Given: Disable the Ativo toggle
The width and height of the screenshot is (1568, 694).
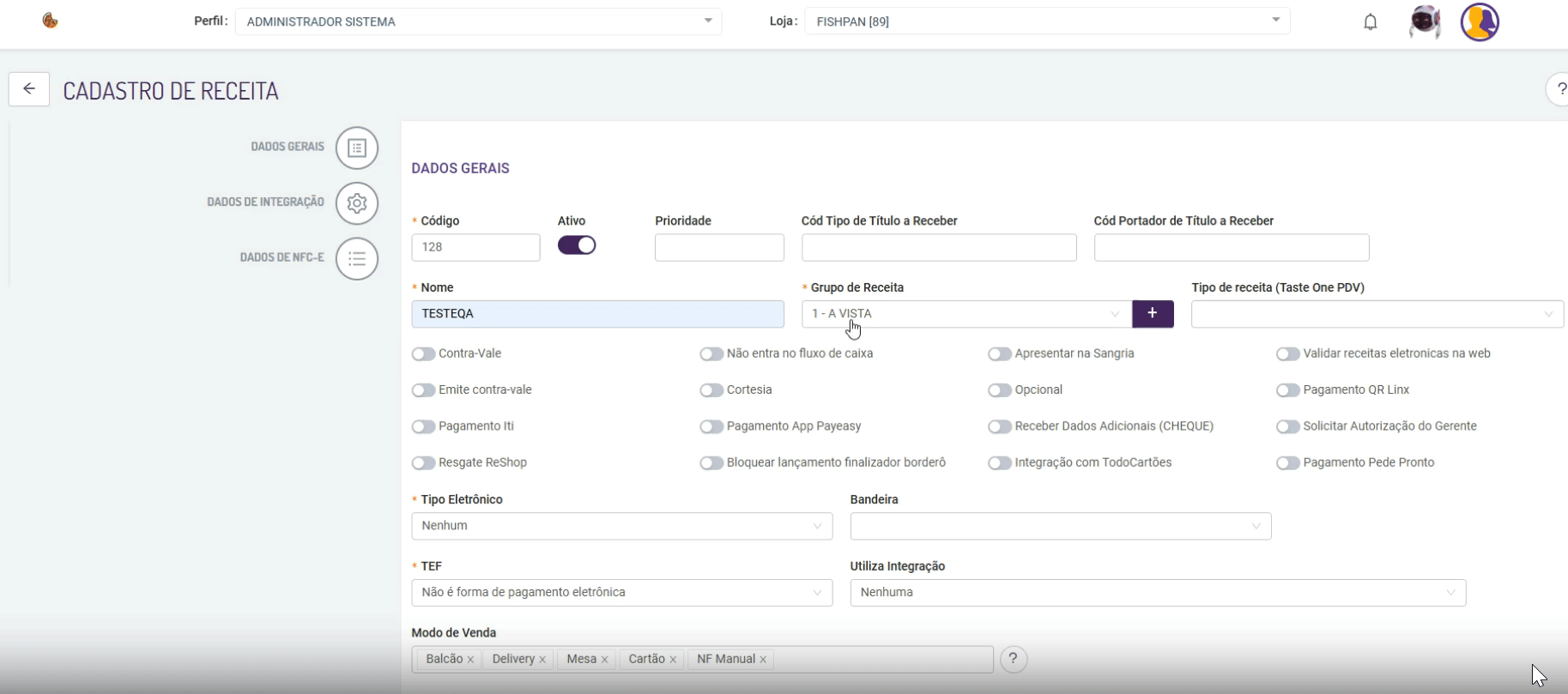Looking at the screenshot, I should click(x=577, y=245).
